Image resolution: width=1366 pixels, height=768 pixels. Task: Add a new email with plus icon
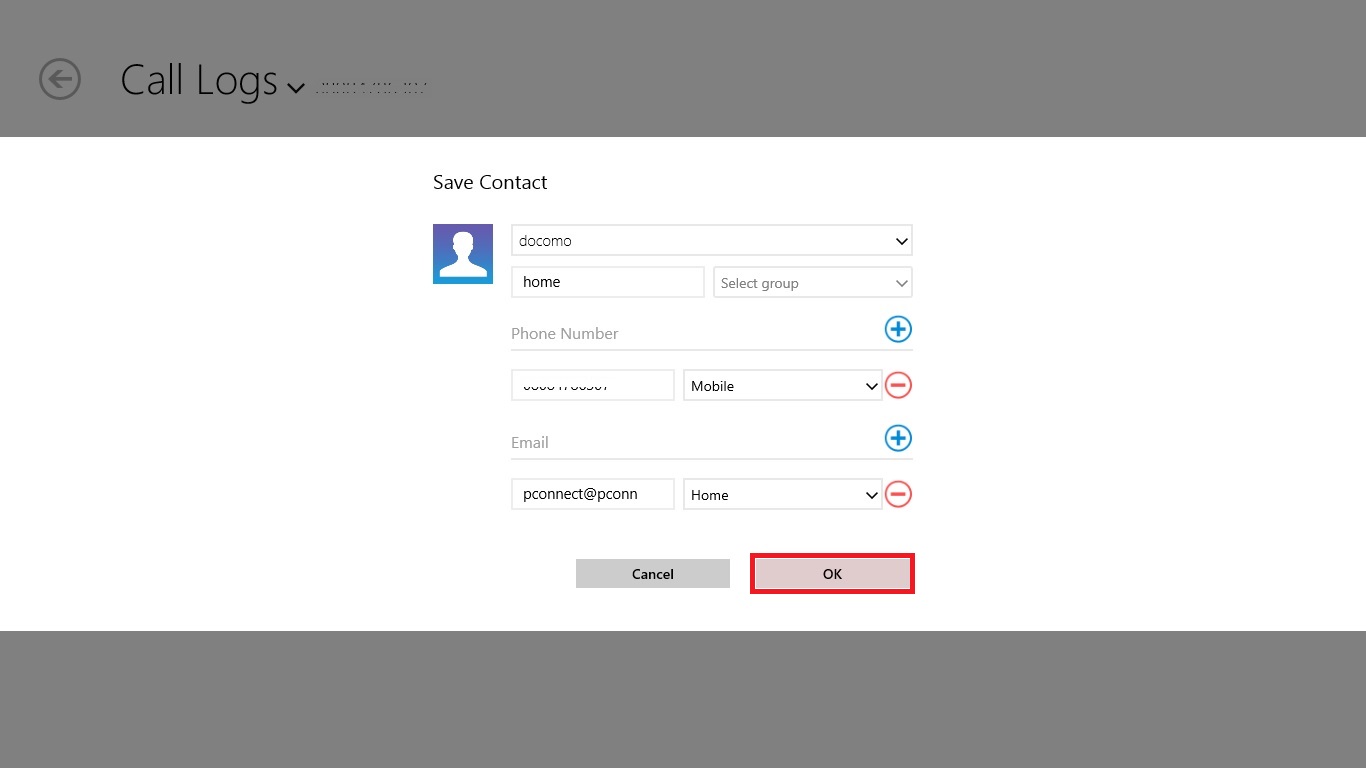click(x=898, y=438)
